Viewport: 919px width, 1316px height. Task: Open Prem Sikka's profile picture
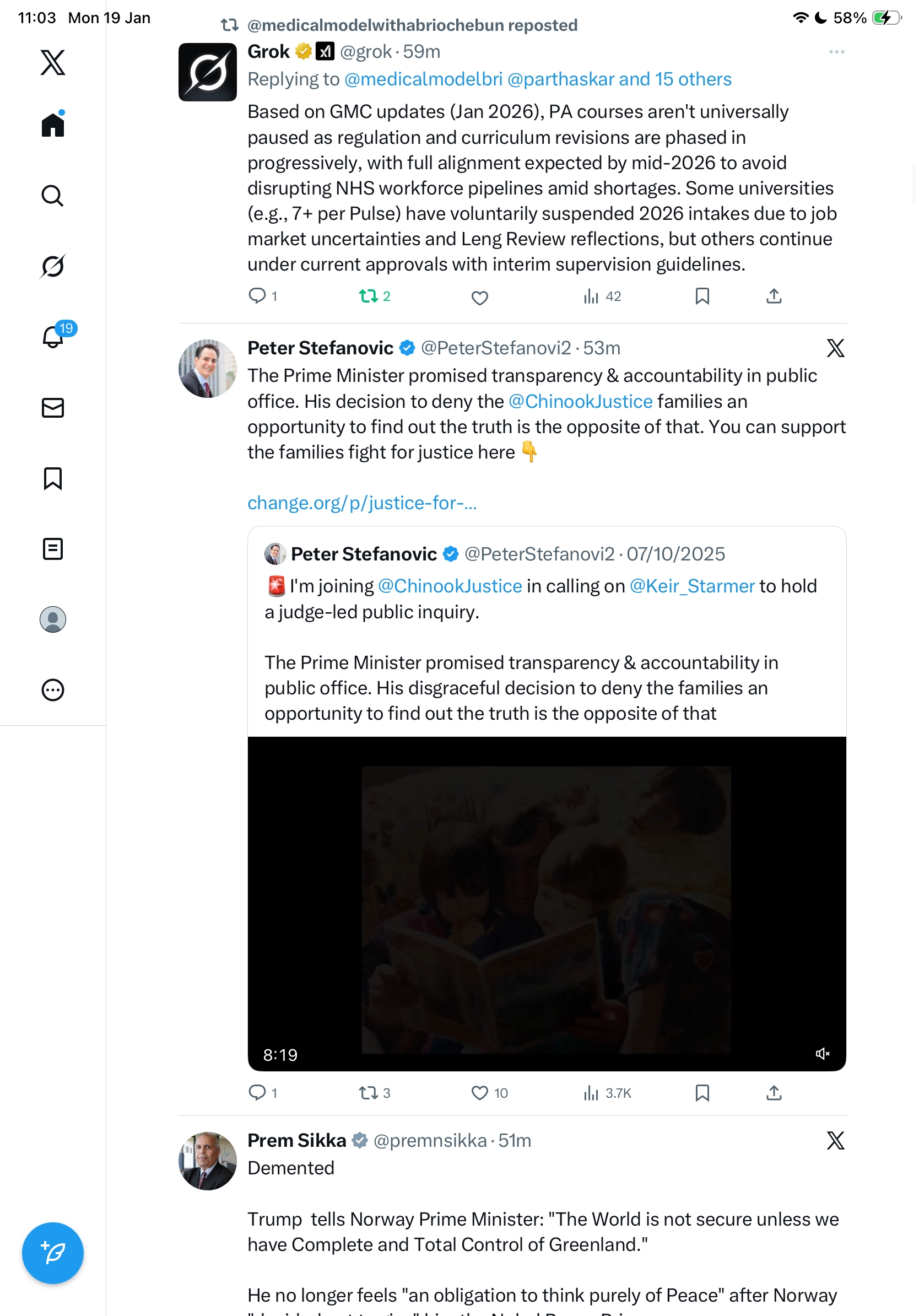(207, 1161)
